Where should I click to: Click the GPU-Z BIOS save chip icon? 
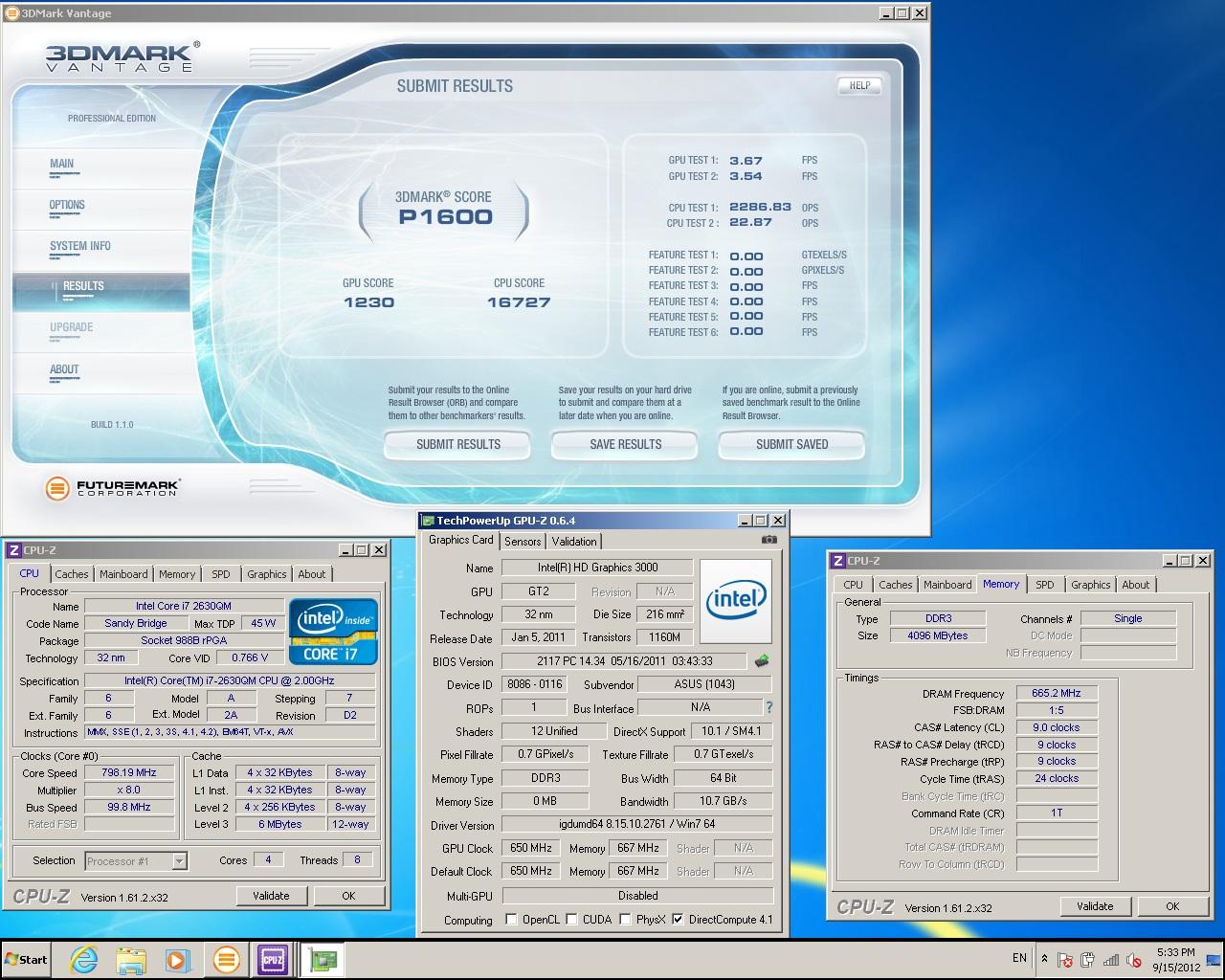pos(762,660)
